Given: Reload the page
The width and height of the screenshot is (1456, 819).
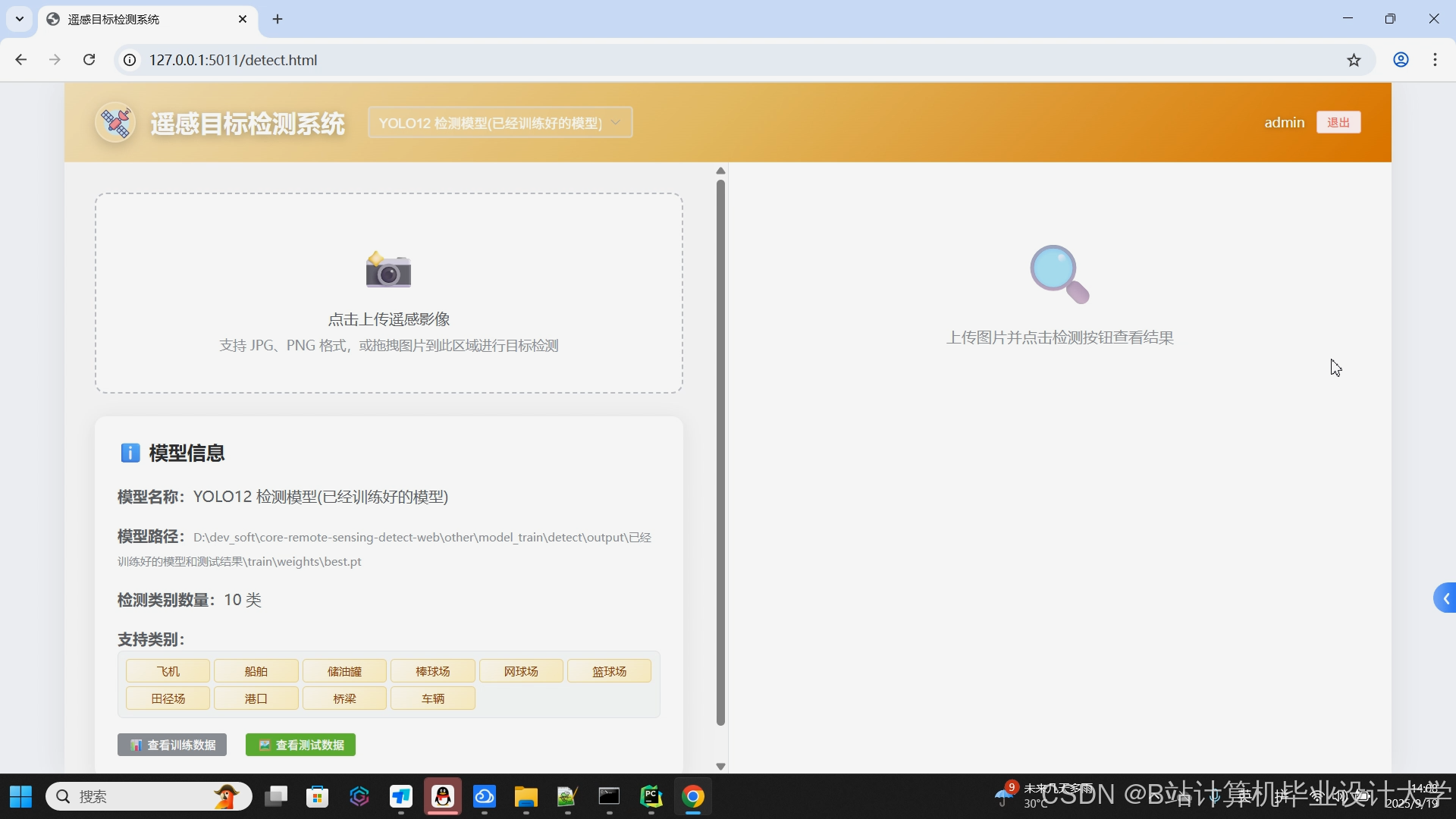Looking at the screenshot, I should pyautogui.click(x=89, y=60).
